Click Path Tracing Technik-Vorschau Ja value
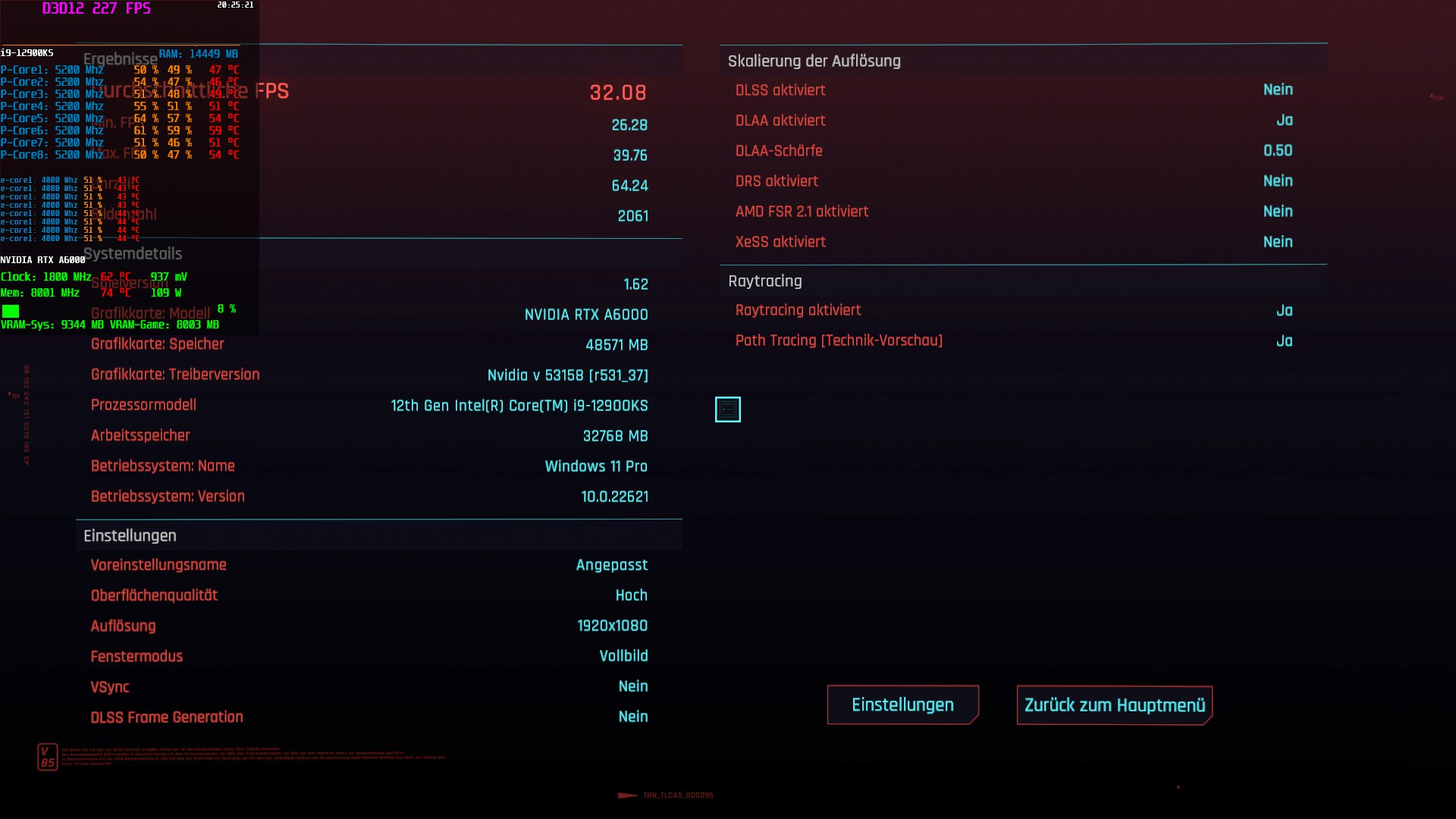1456x819 pixels. pyautogui.click(x=1284, y=341)
